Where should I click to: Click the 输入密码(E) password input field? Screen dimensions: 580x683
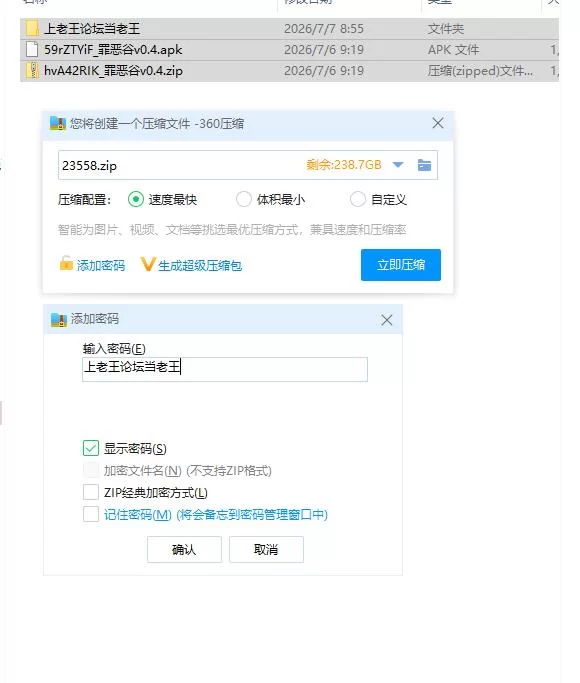[225, 369]
